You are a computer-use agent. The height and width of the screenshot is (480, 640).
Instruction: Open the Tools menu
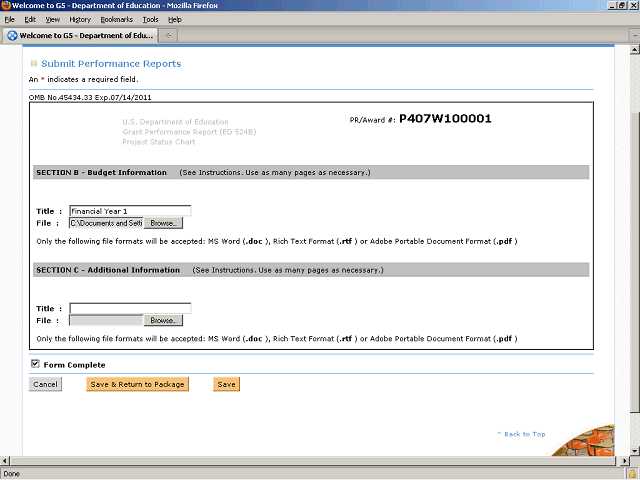pos(150,20)
